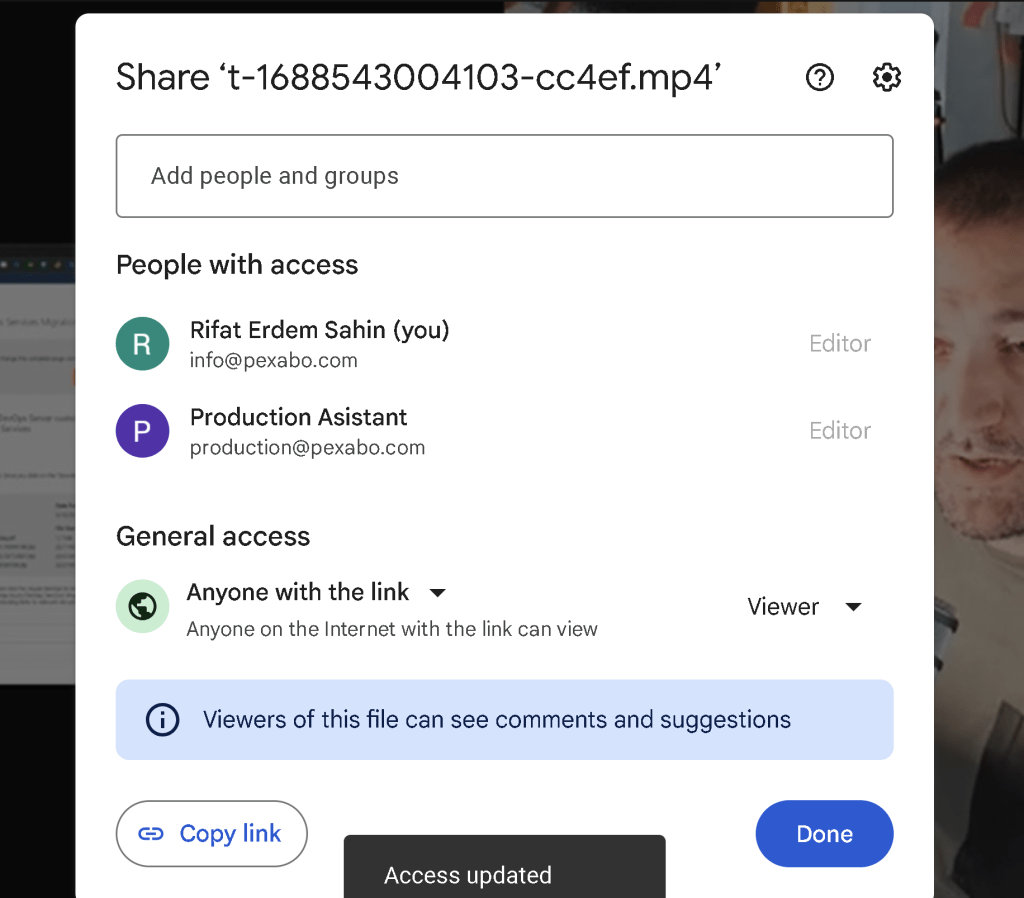Click the email production@pexabo.com
This screenshot has height=898, width=1024.
(x=308, y=447)
